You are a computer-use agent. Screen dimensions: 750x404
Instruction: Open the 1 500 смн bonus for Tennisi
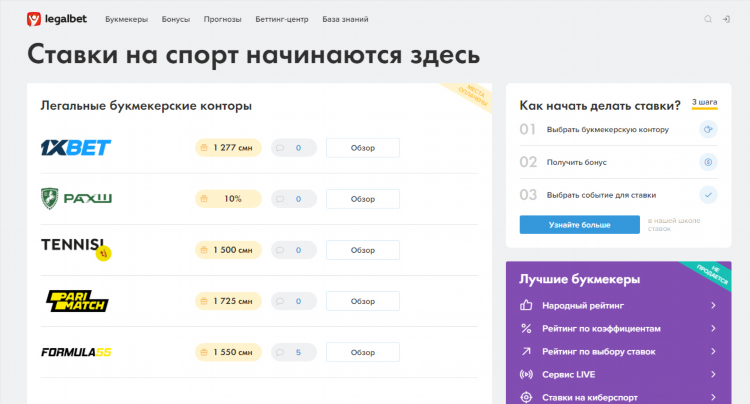(x=228, y=250)
